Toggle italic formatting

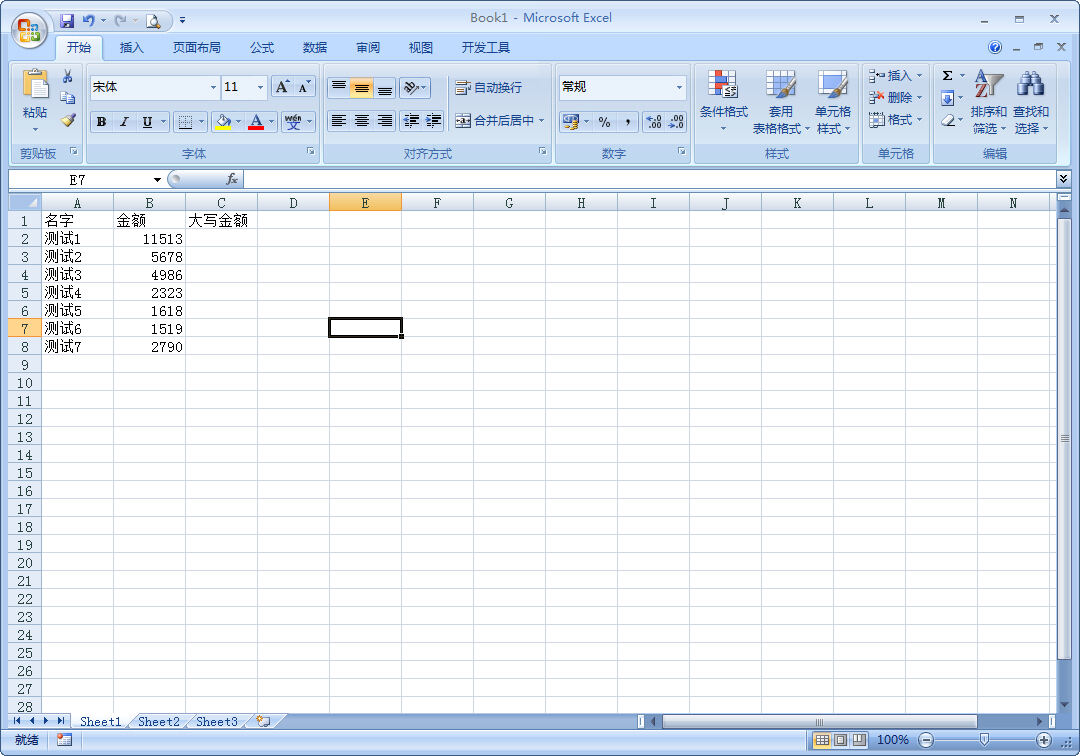pos(124,122)
